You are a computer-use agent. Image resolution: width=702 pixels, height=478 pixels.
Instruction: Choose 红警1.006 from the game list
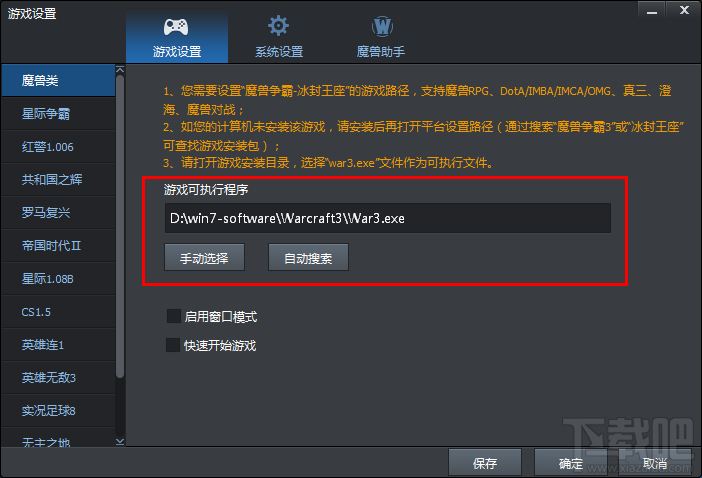[x=58, y=147]
